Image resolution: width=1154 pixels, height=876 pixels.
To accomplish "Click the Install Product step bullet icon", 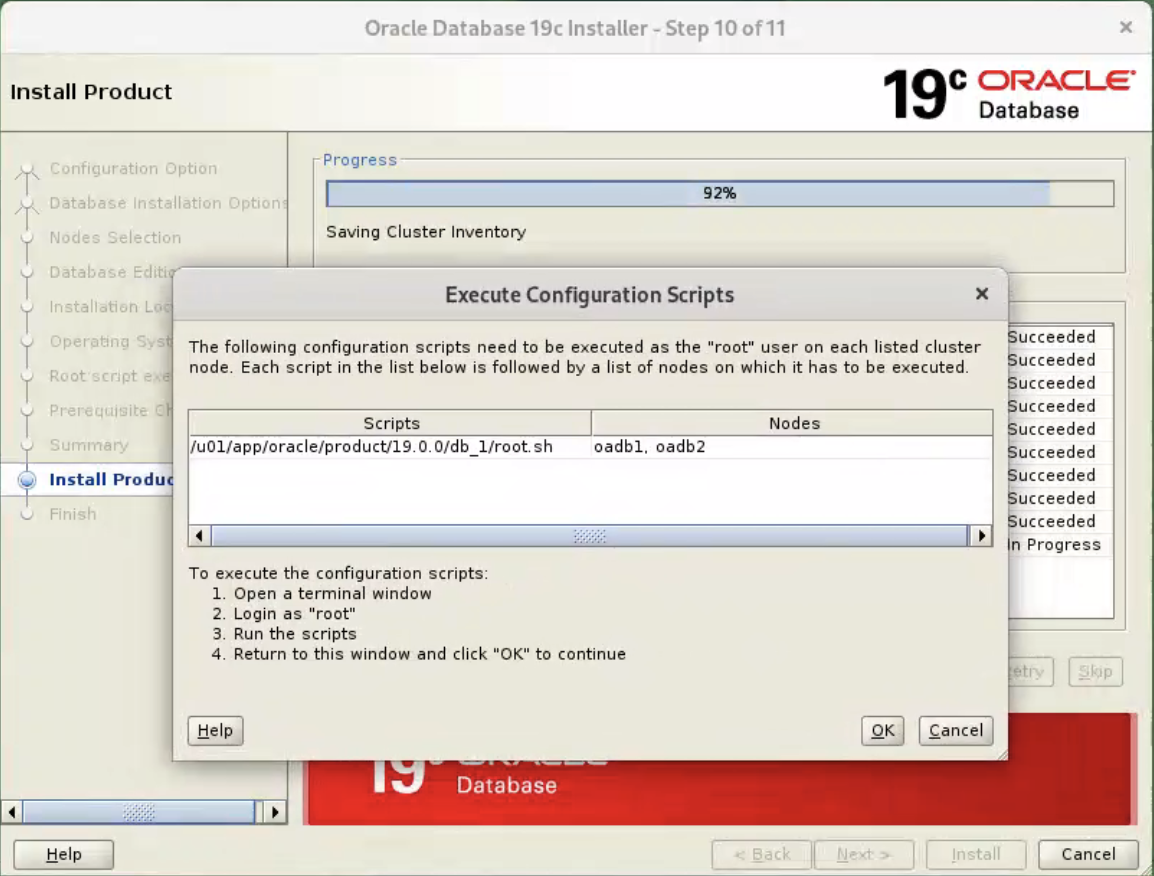I will [27, 480].
